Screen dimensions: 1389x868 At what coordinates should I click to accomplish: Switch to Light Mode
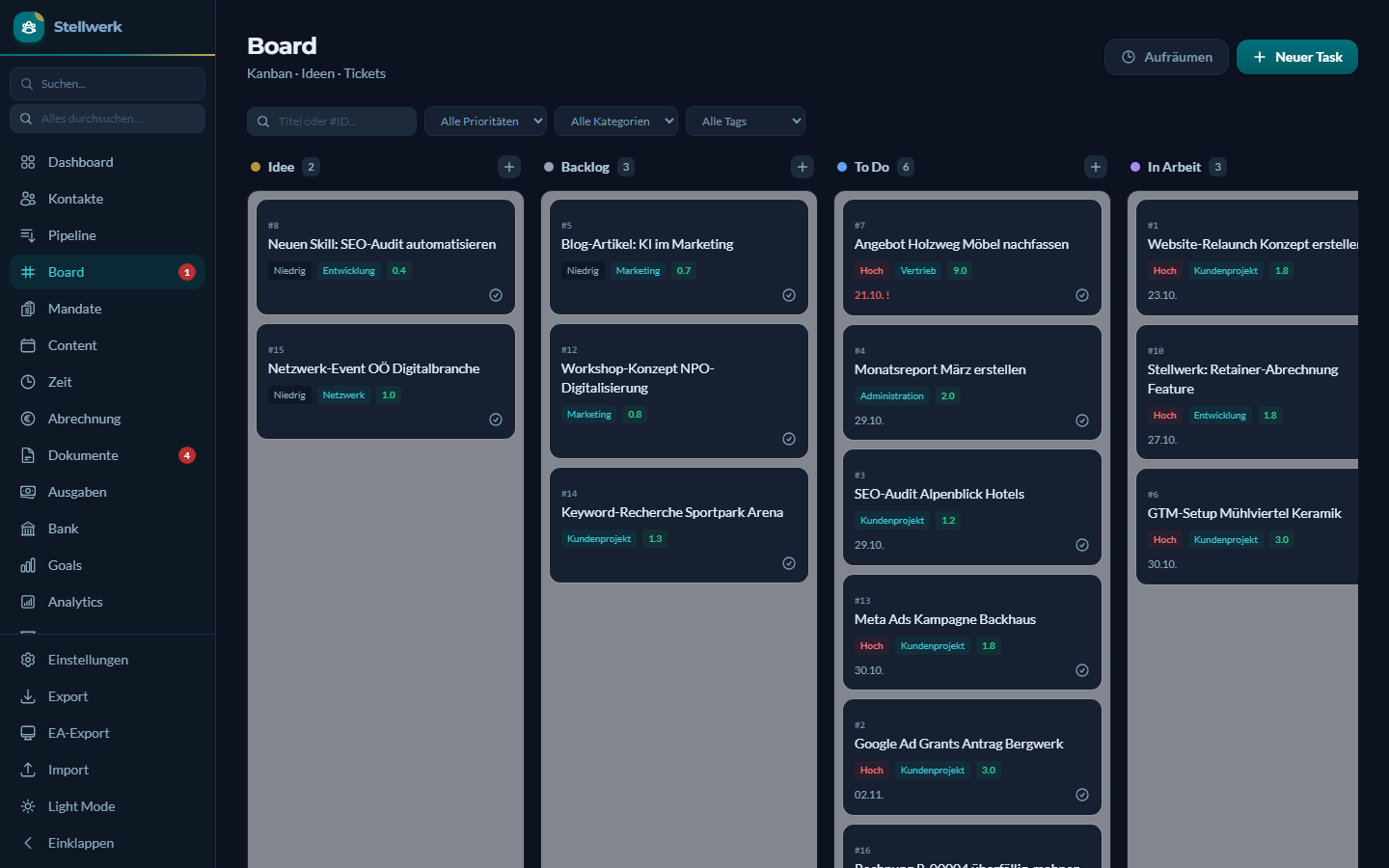click(x=107, y=806)
